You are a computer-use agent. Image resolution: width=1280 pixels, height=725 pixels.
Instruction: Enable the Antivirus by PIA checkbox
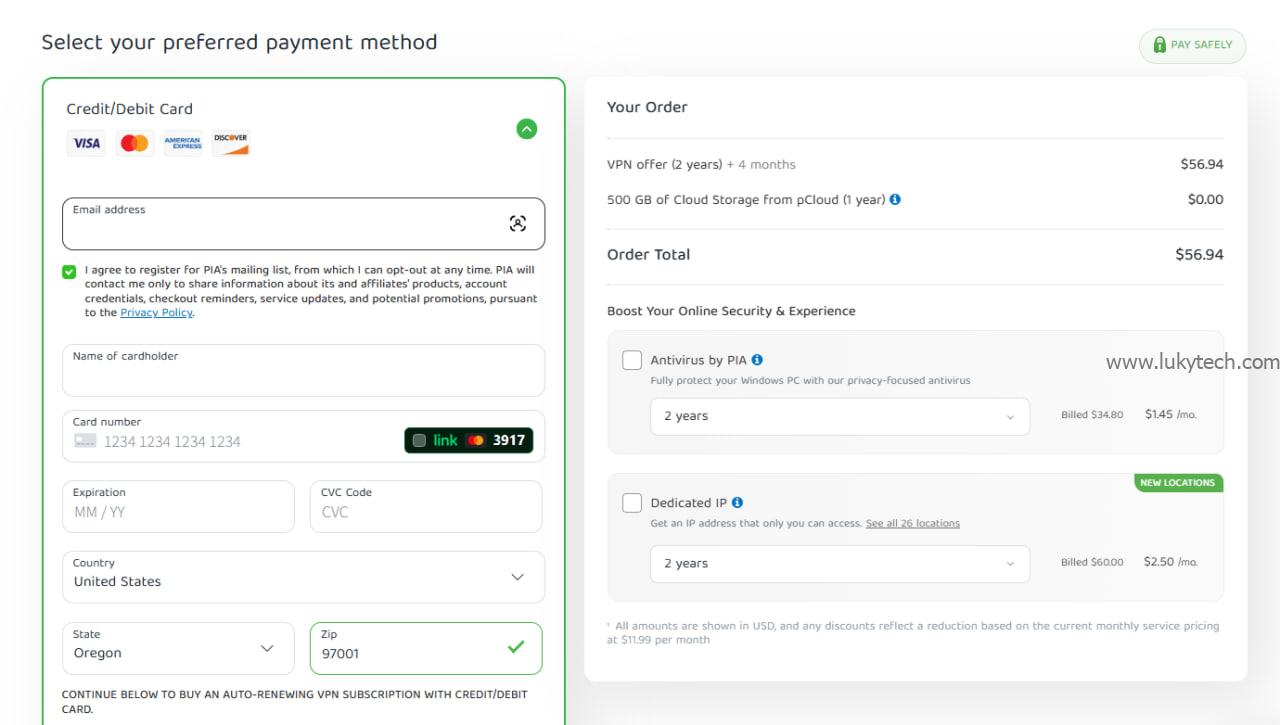(x=632, y=360)
